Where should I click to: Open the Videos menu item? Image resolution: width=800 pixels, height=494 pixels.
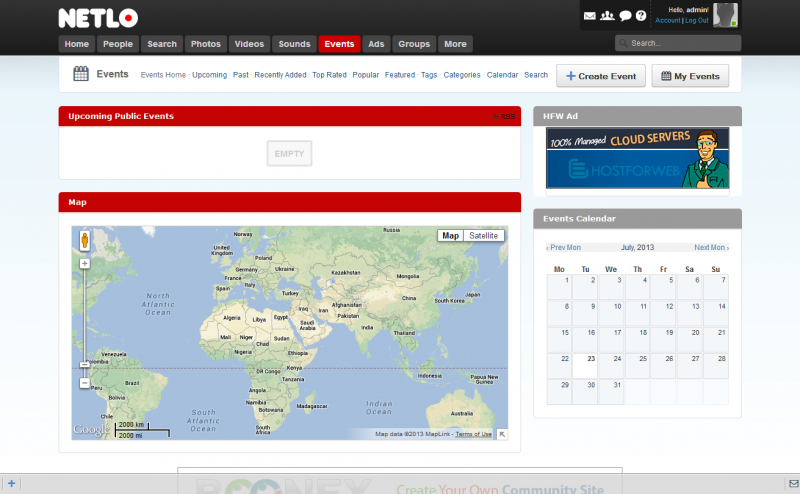(x=249, y=44)
